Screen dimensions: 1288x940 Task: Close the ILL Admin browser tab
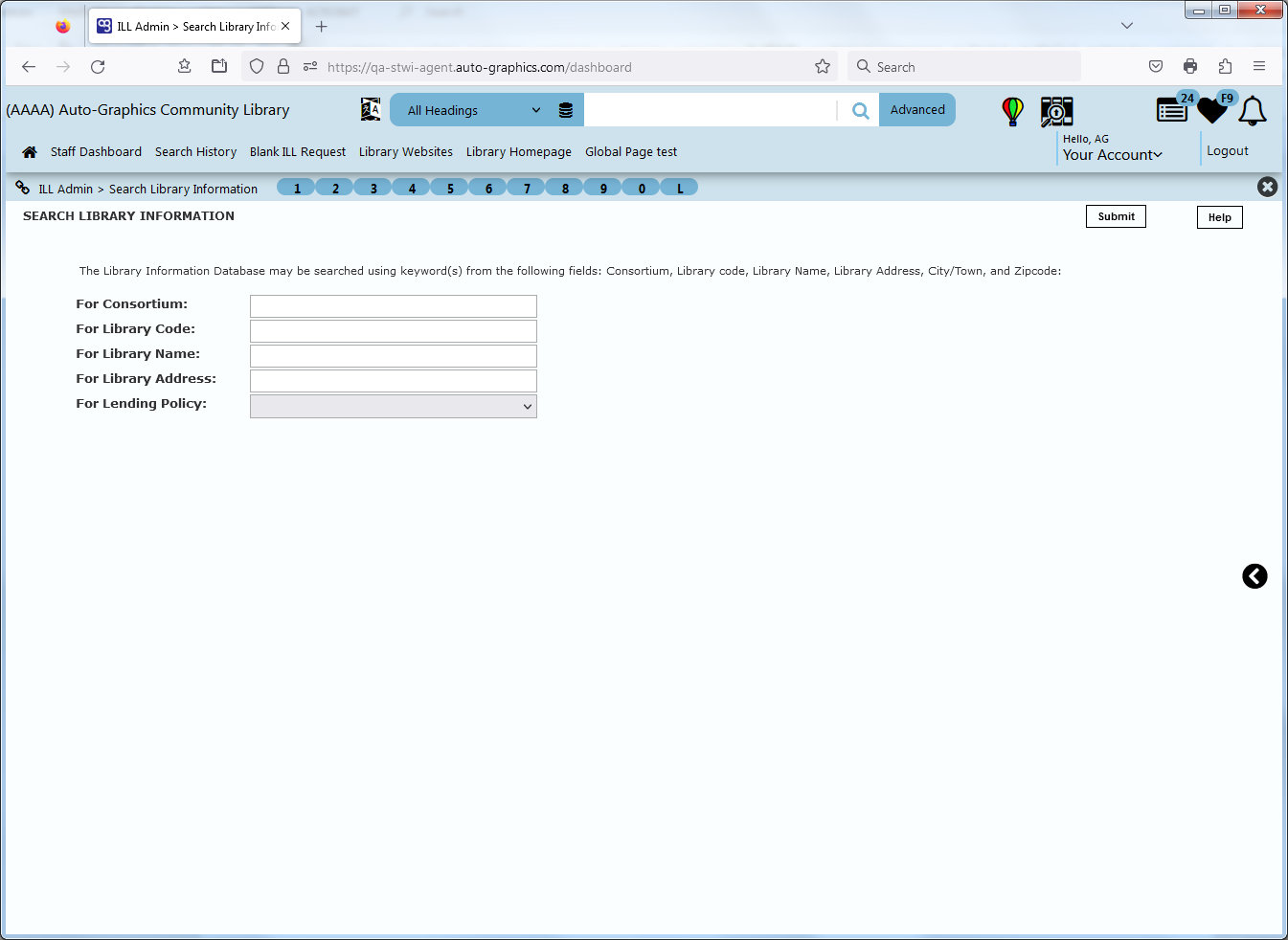tap(285, 27)
